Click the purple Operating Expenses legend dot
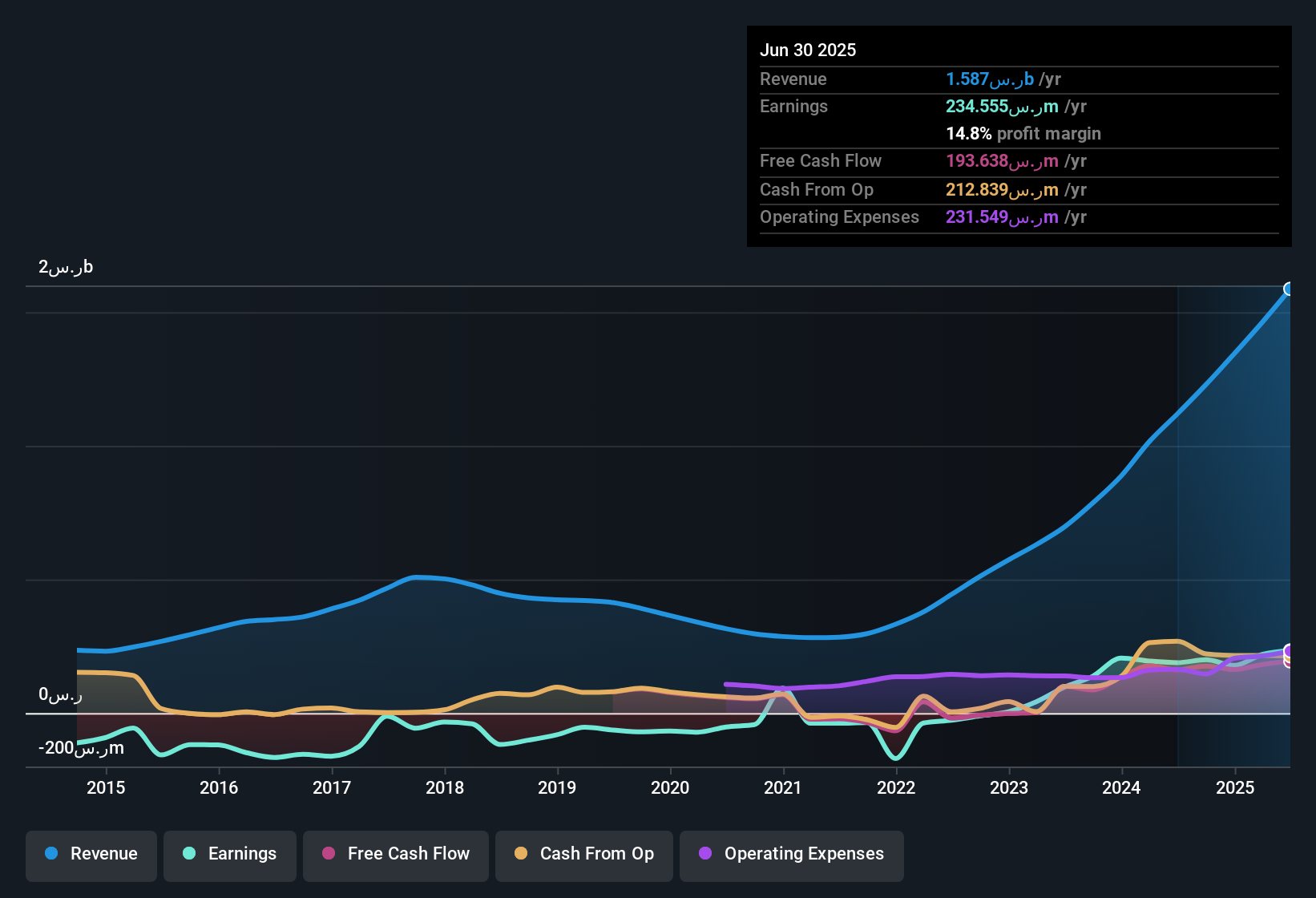The width and height of the screenshot is (1316, 898). coord(704,854)
